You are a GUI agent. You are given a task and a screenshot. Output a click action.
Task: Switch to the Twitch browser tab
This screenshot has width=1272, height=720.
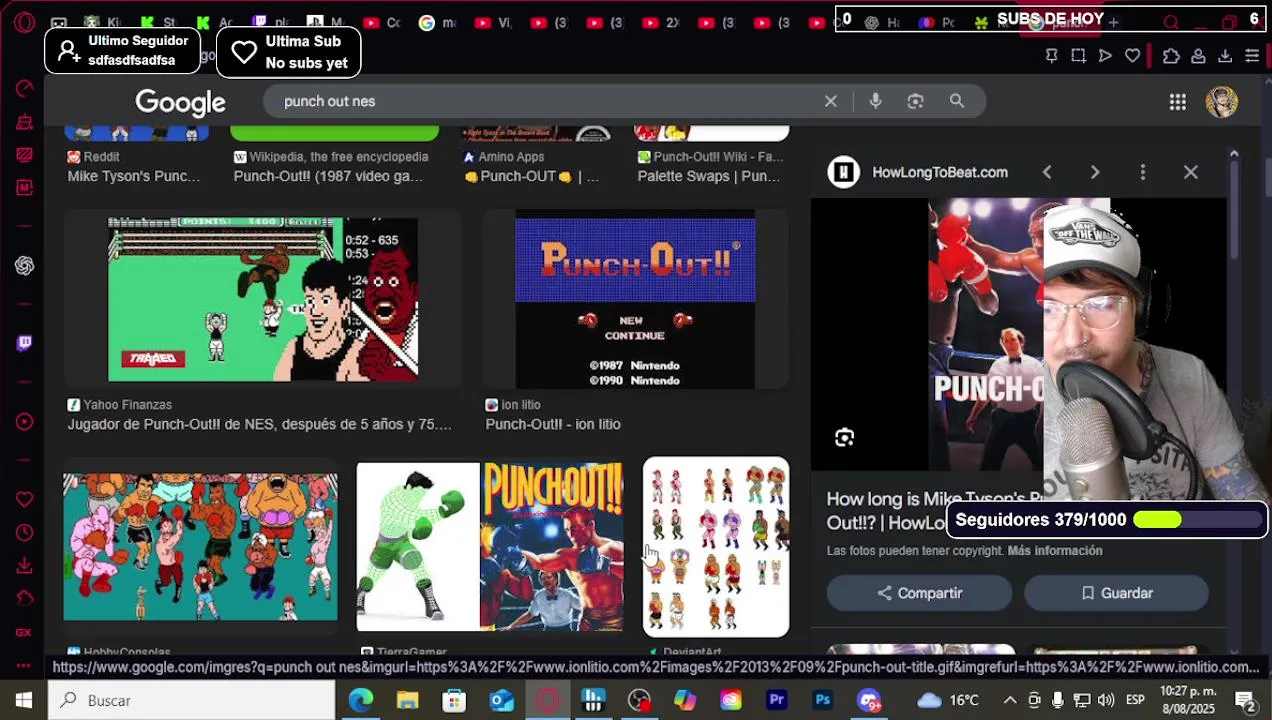tap(269, 22)
